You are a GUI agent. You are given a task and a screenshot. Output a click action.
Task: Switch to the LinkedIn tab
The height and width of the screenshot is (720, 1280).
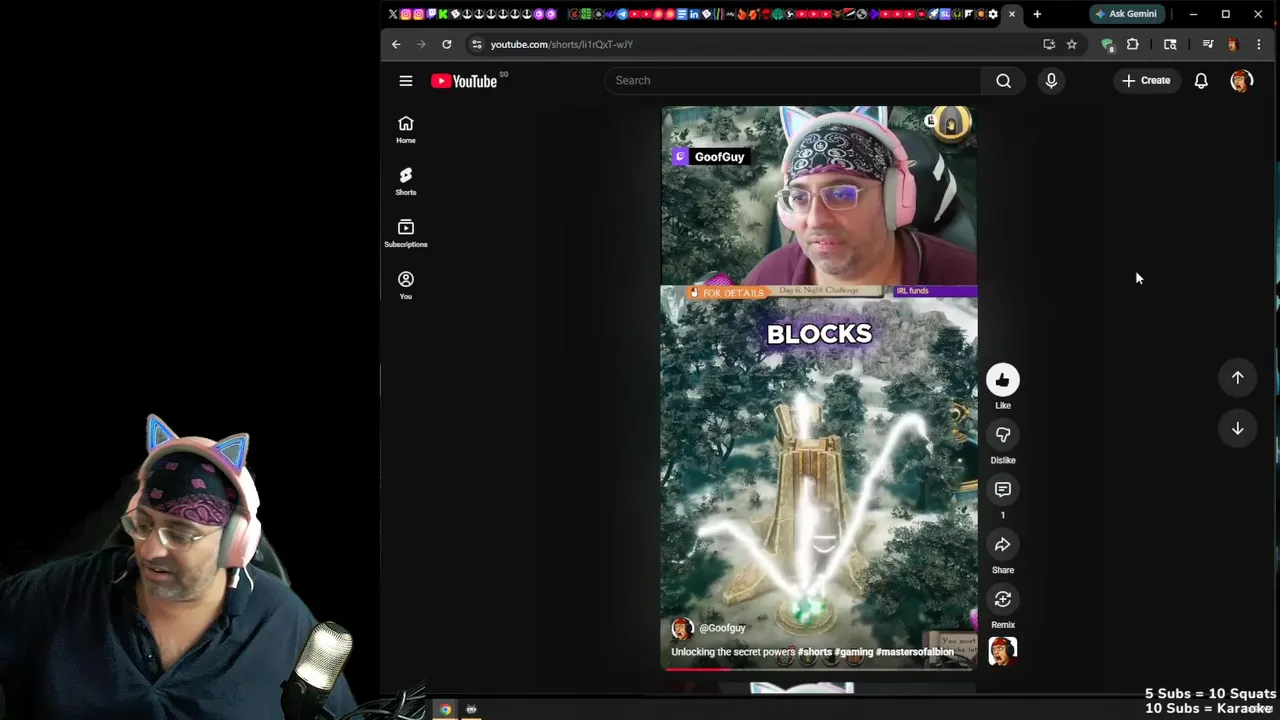pyautogui.click(x=694, y=14)
